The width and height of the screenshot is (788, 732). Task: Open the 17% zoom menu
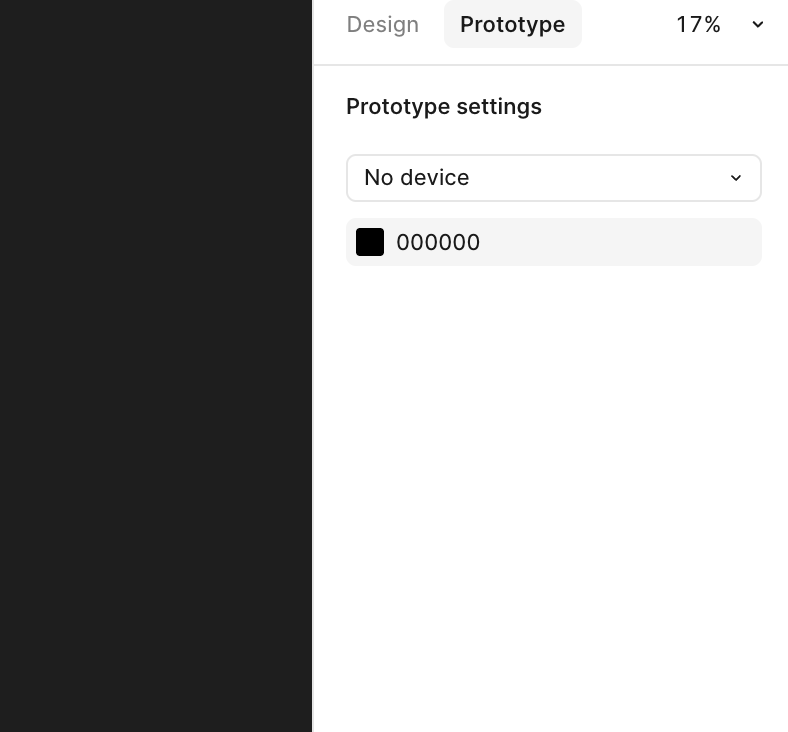pyautogui.click(x=720, y=24)
